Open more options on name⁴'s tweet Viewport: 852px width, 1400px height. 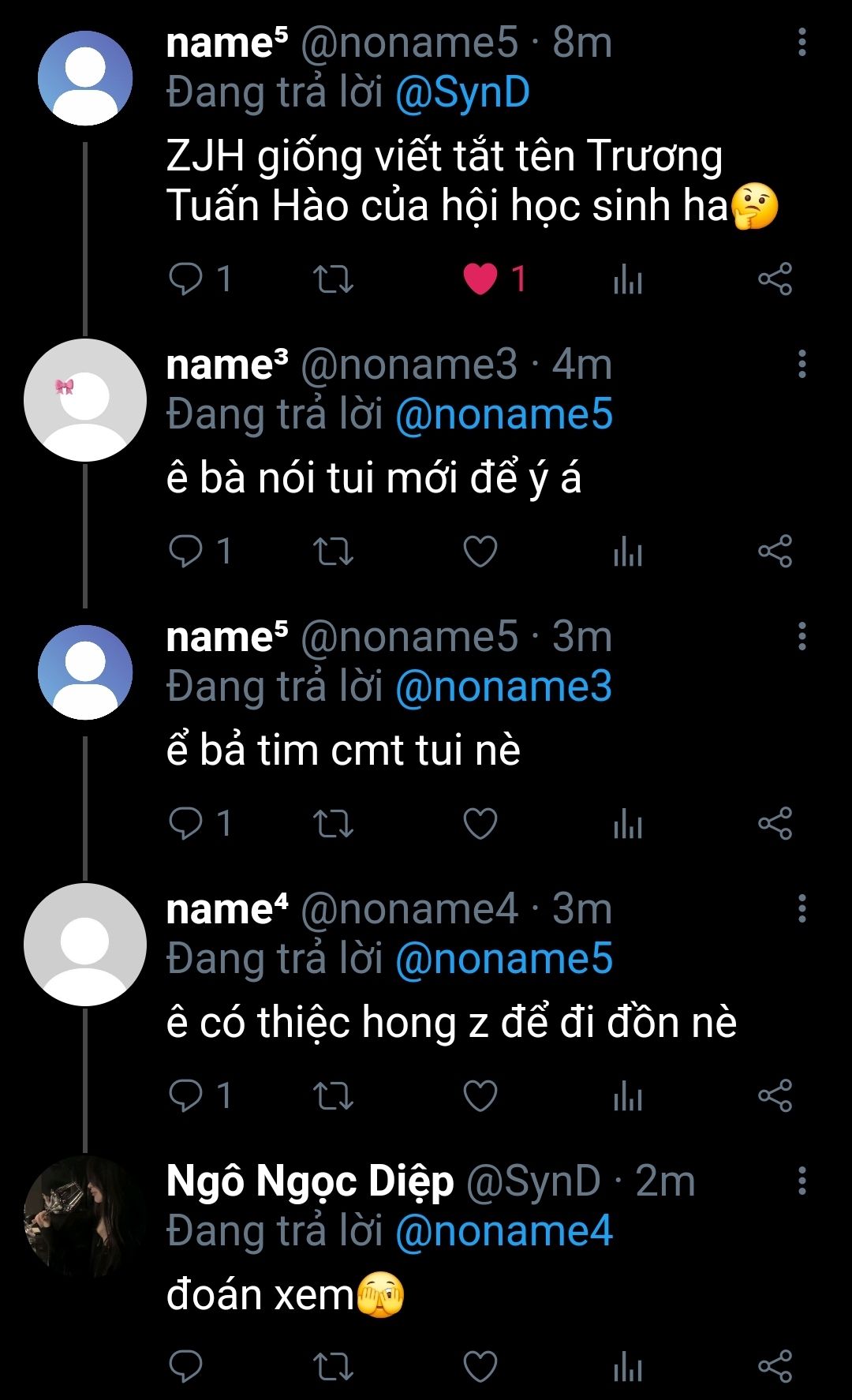[802, 908]
